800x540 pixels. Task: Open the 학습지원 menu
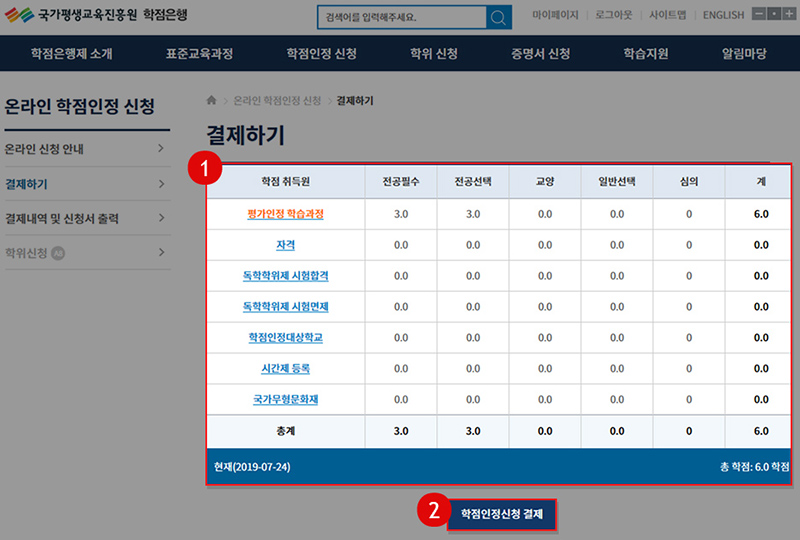[x=645, y=54]
